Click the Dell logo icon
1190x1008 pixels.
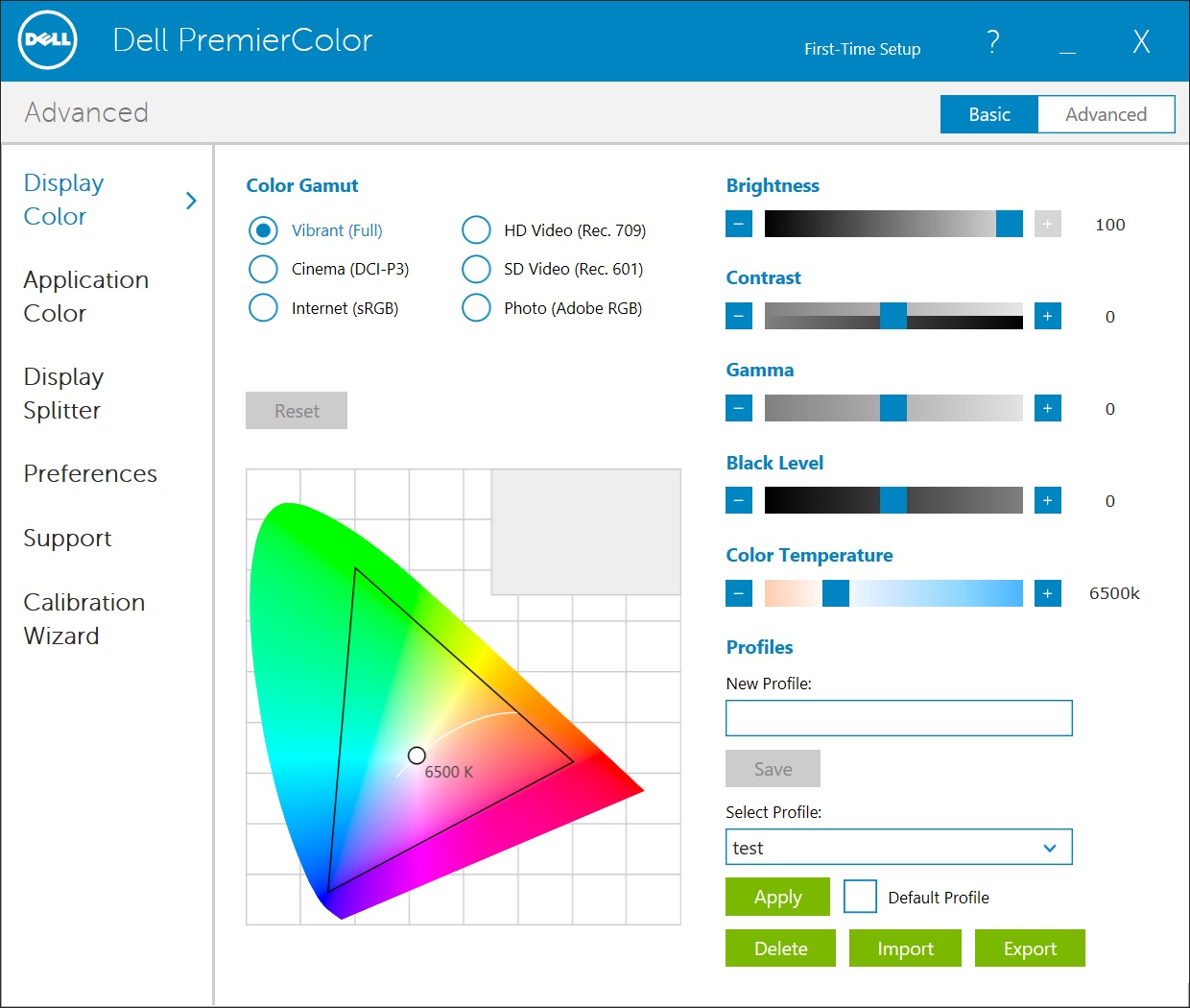[47, 40]
